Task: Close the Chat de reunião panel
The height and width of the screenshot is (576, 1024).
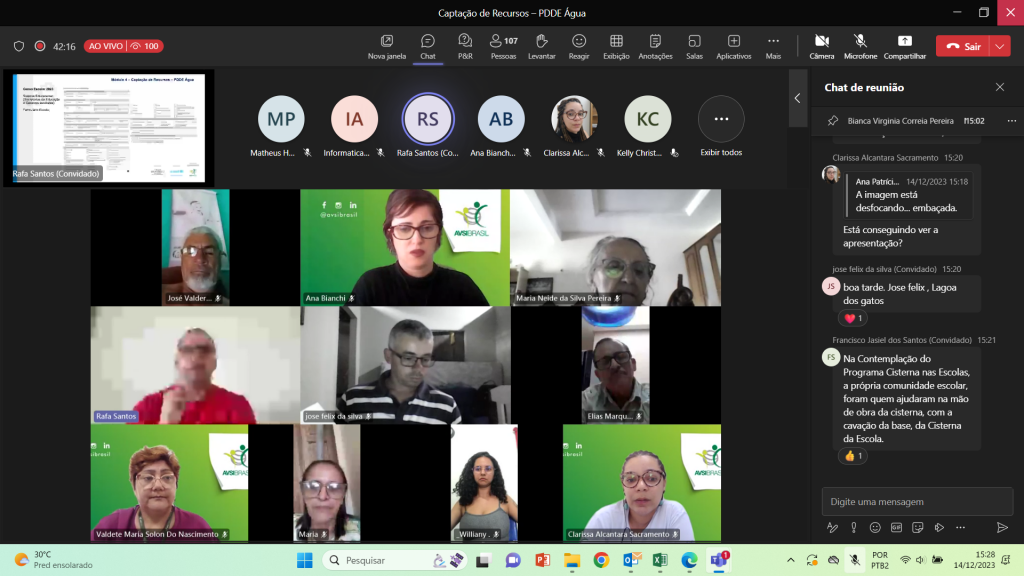Action: (x=1000, y=87)
